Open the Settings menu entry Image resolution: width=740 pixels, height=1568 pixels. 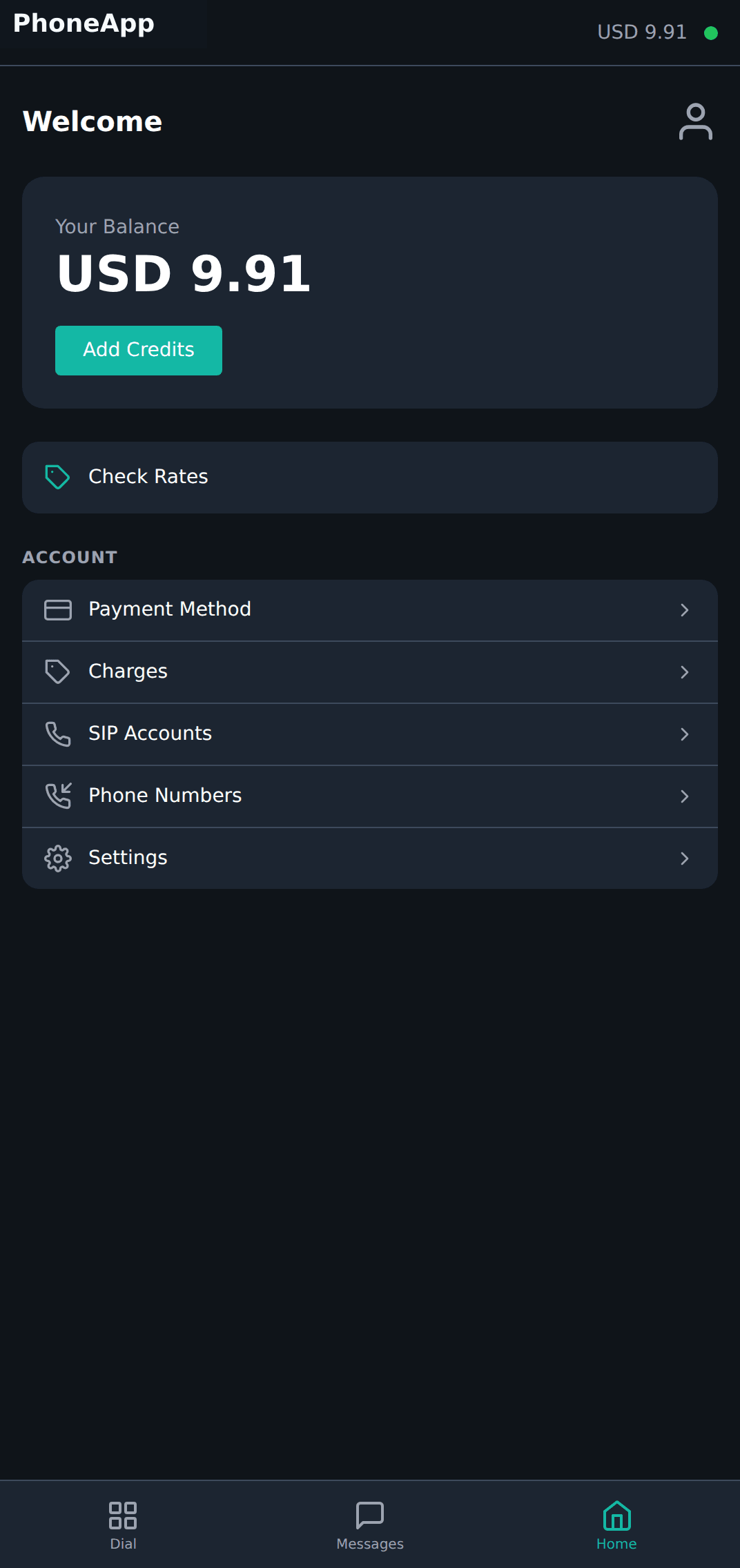coord(370,859)
